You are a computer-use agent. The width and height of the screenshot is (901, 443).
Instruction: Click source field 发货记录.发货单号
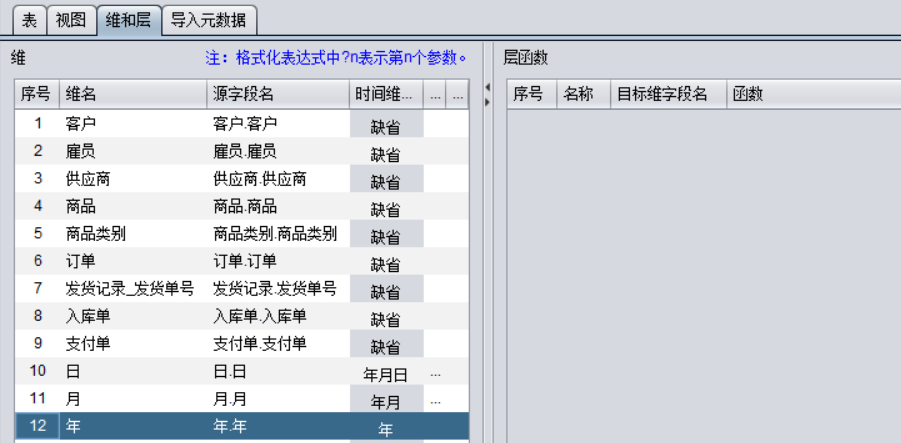coord(275,289)
